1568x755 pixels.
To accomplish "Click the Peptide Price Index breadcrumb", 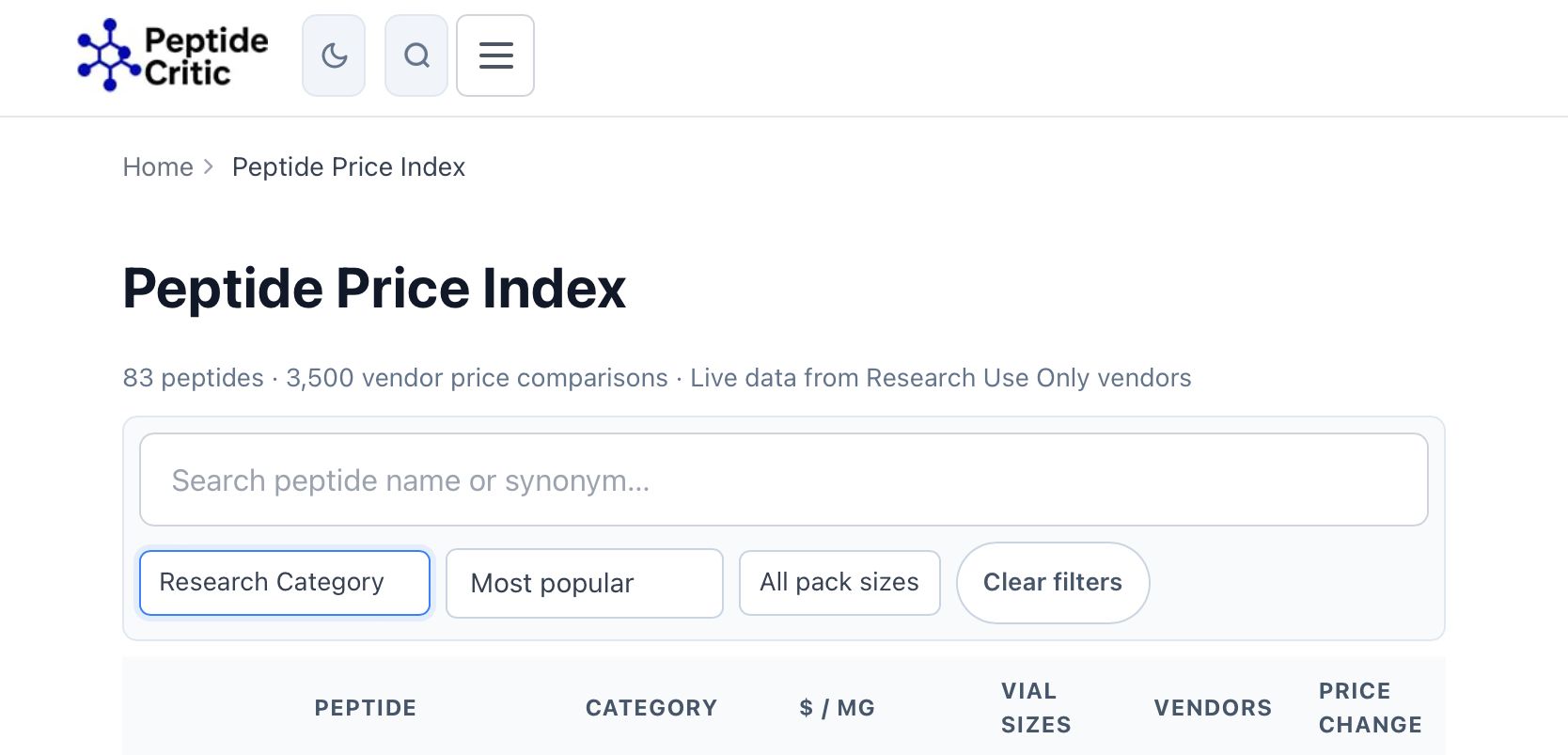I will 349,166.
